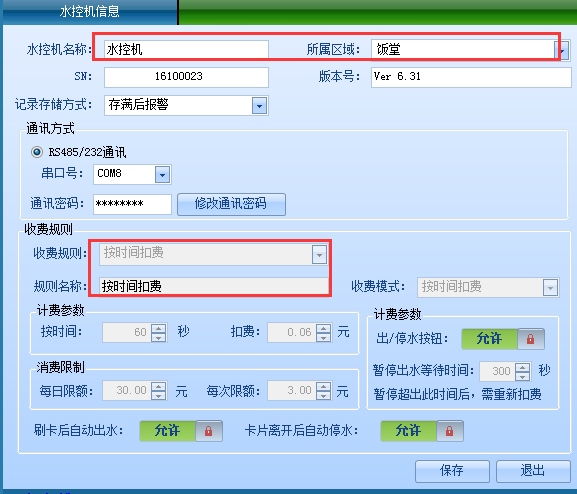Increase the 扣费 amount spinner

[323, 328]
